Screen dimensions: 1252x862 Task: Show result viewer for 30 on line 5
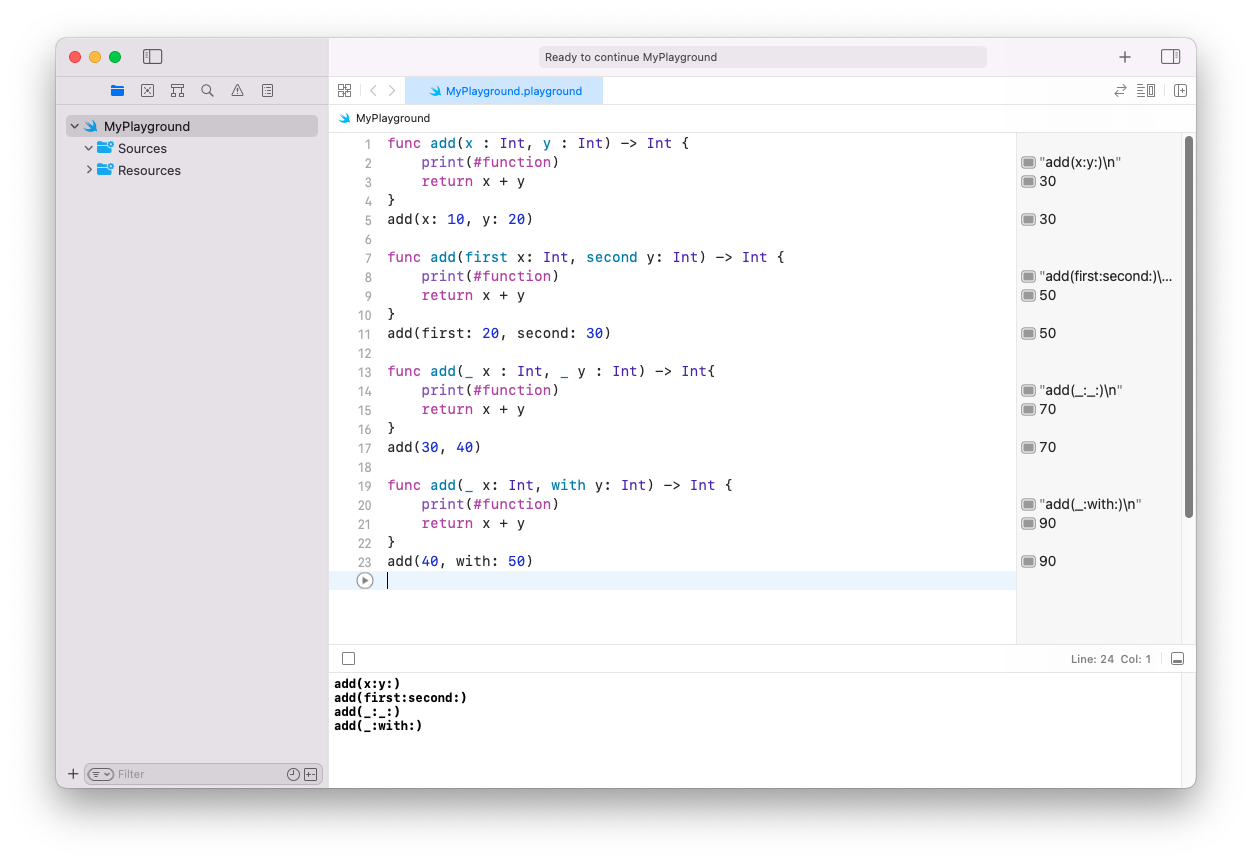pos(1028,219)
